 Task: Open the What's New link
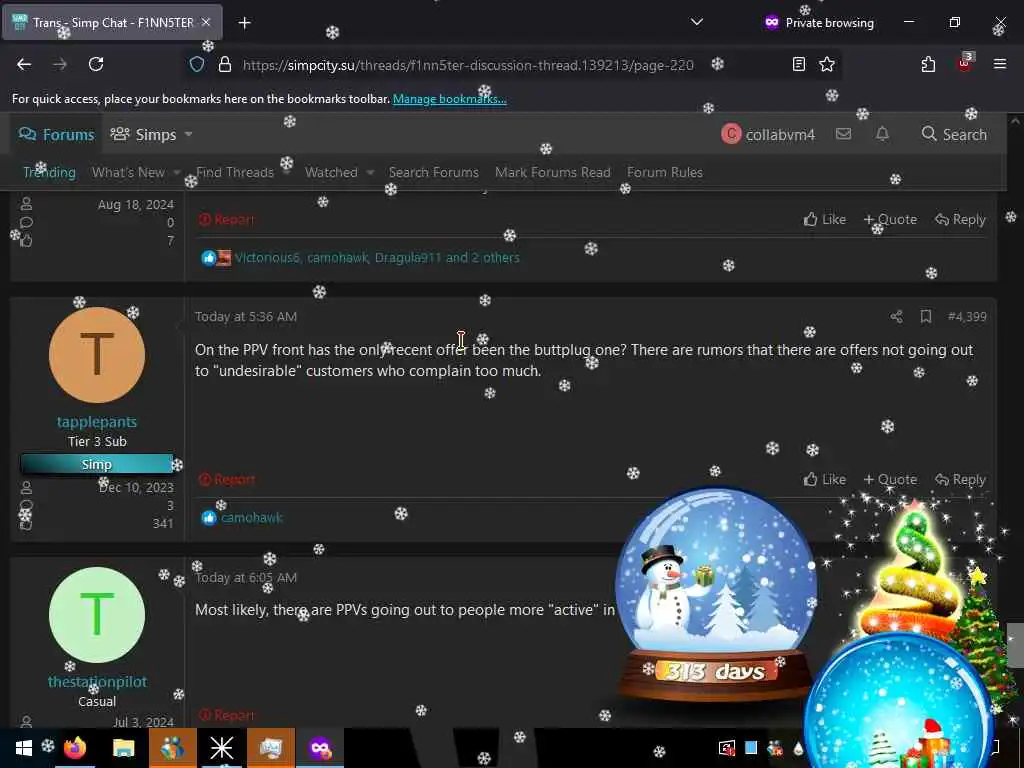point(128,172)
